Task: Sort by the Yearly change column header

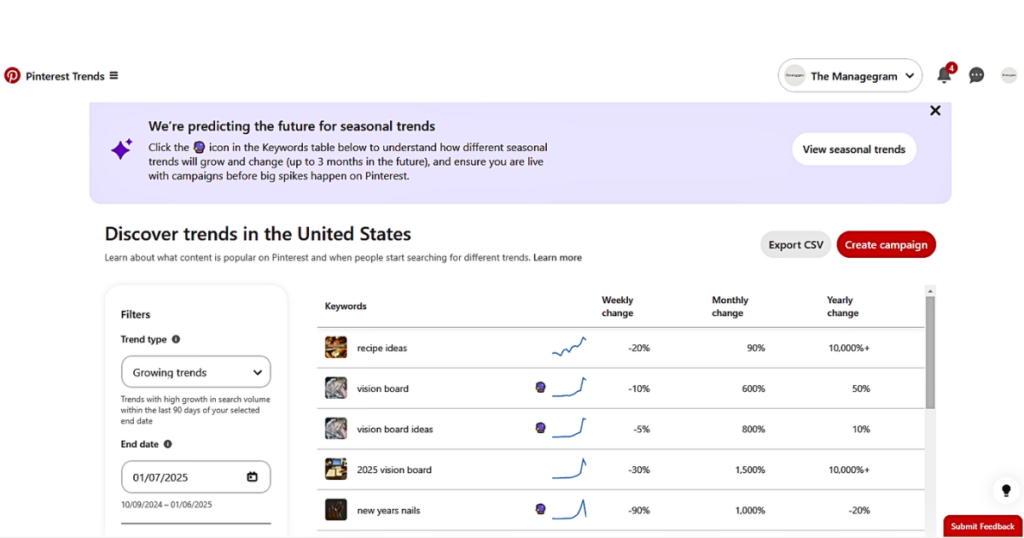Action: 842,306
